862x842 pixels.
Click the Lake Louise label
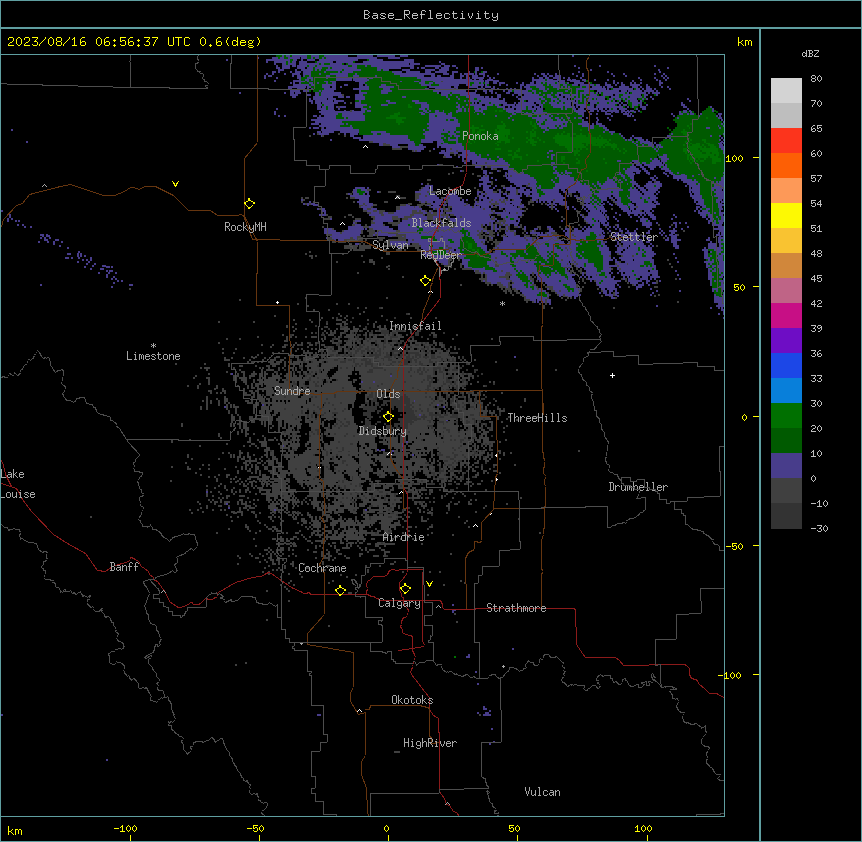17,484
